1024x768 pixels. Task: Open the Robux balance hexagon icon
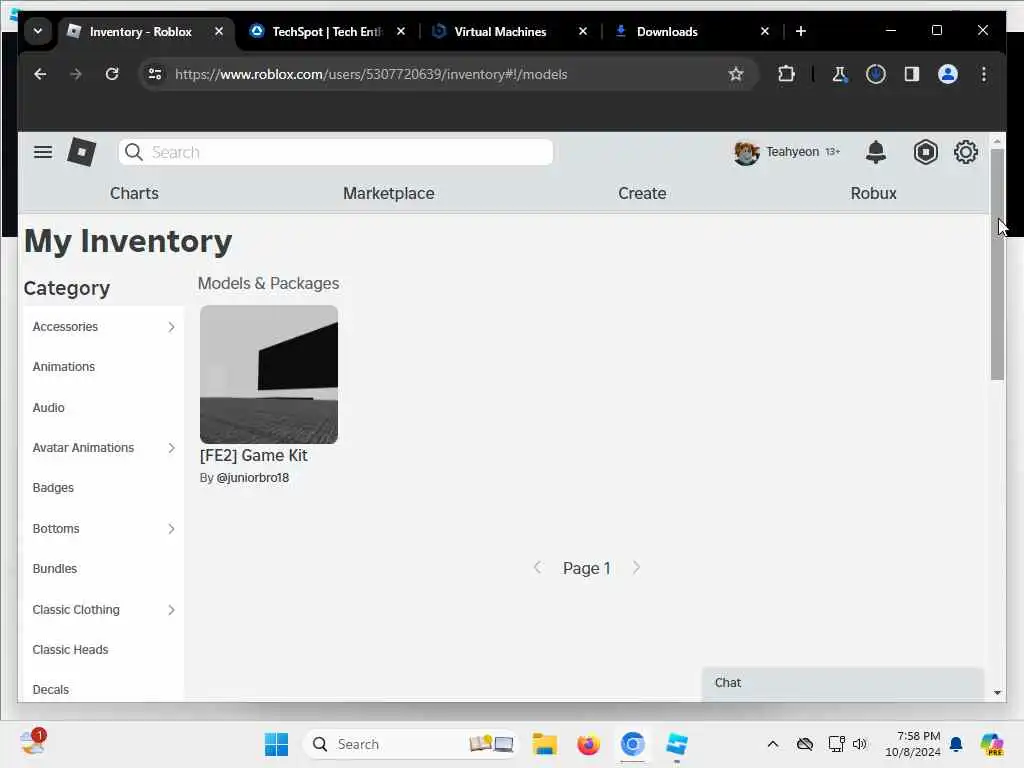coord(925,152)
